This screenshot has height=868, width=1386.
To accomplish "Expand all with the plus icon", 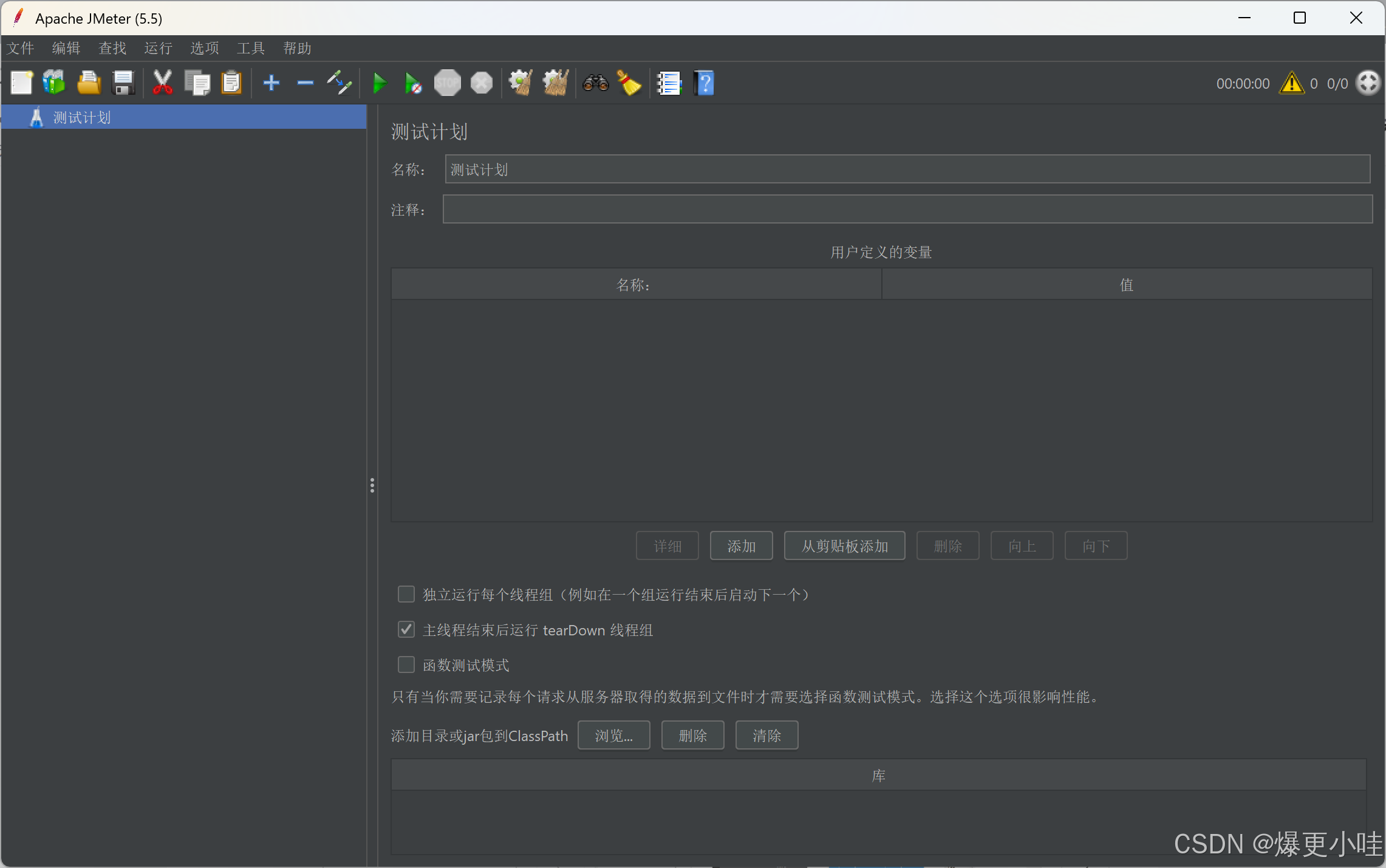I will (x=271, y=83).
